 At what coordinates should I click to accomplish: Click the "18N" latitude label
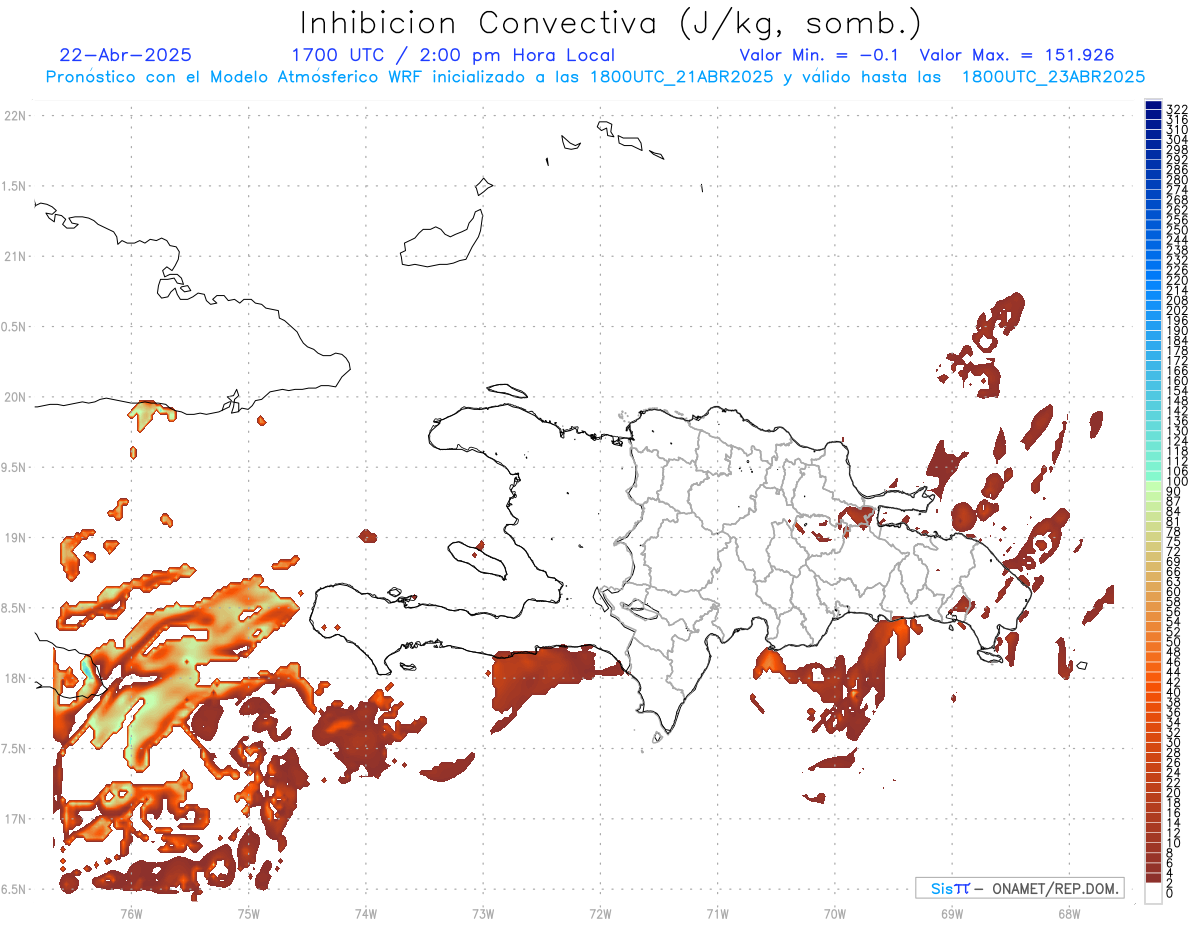tap(15, 678)
